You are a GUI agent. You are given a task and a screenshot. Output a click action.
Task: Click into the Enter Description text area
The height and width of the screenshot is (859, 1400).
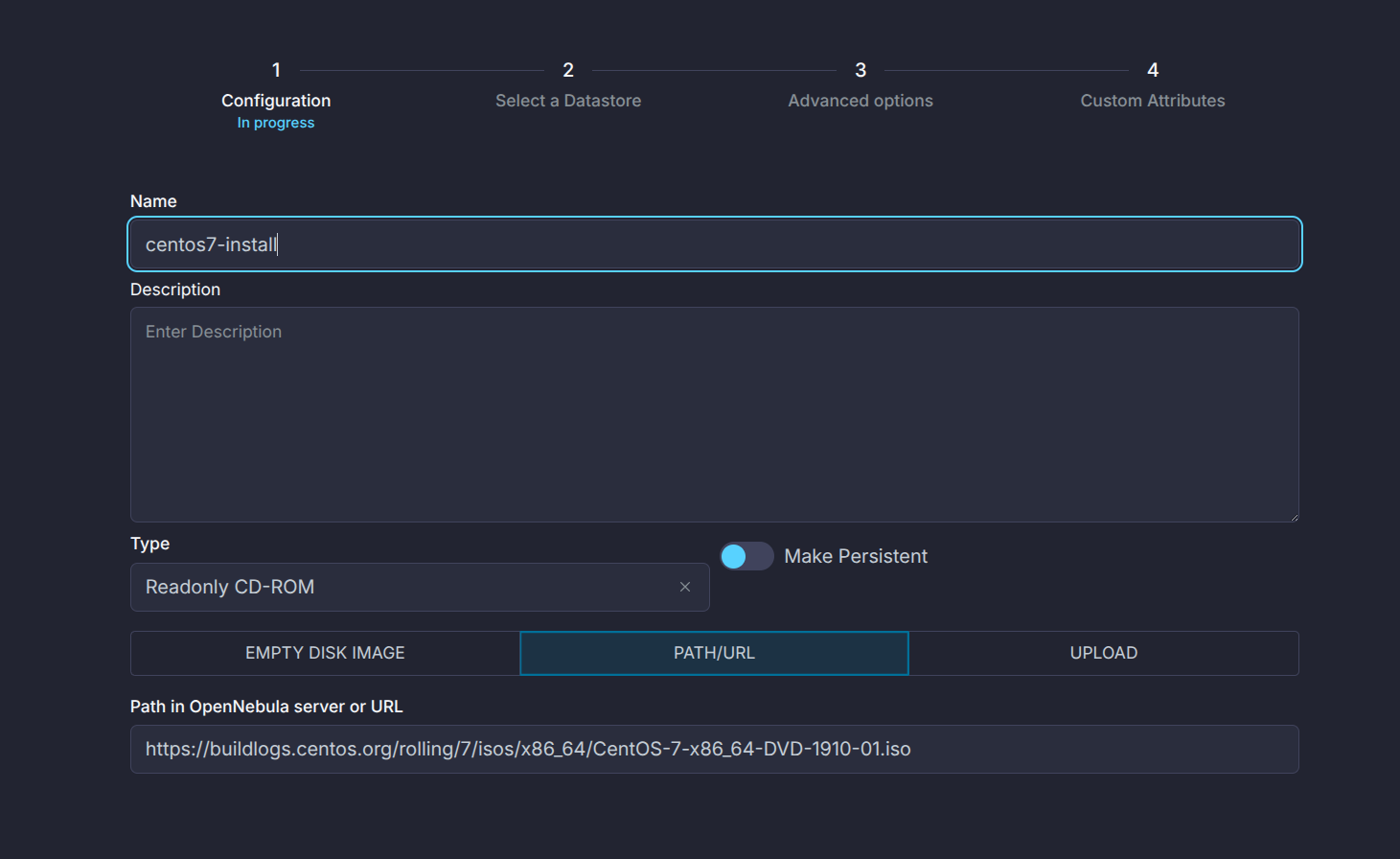click(x=715, y=414)
